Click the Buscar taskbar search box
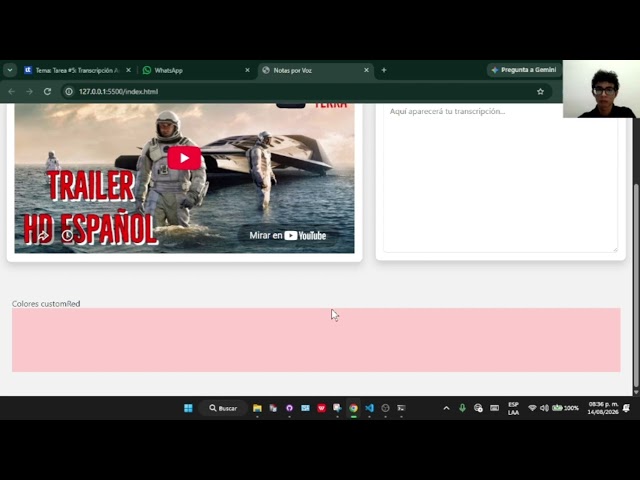640x480 pixels. (223, 408)
